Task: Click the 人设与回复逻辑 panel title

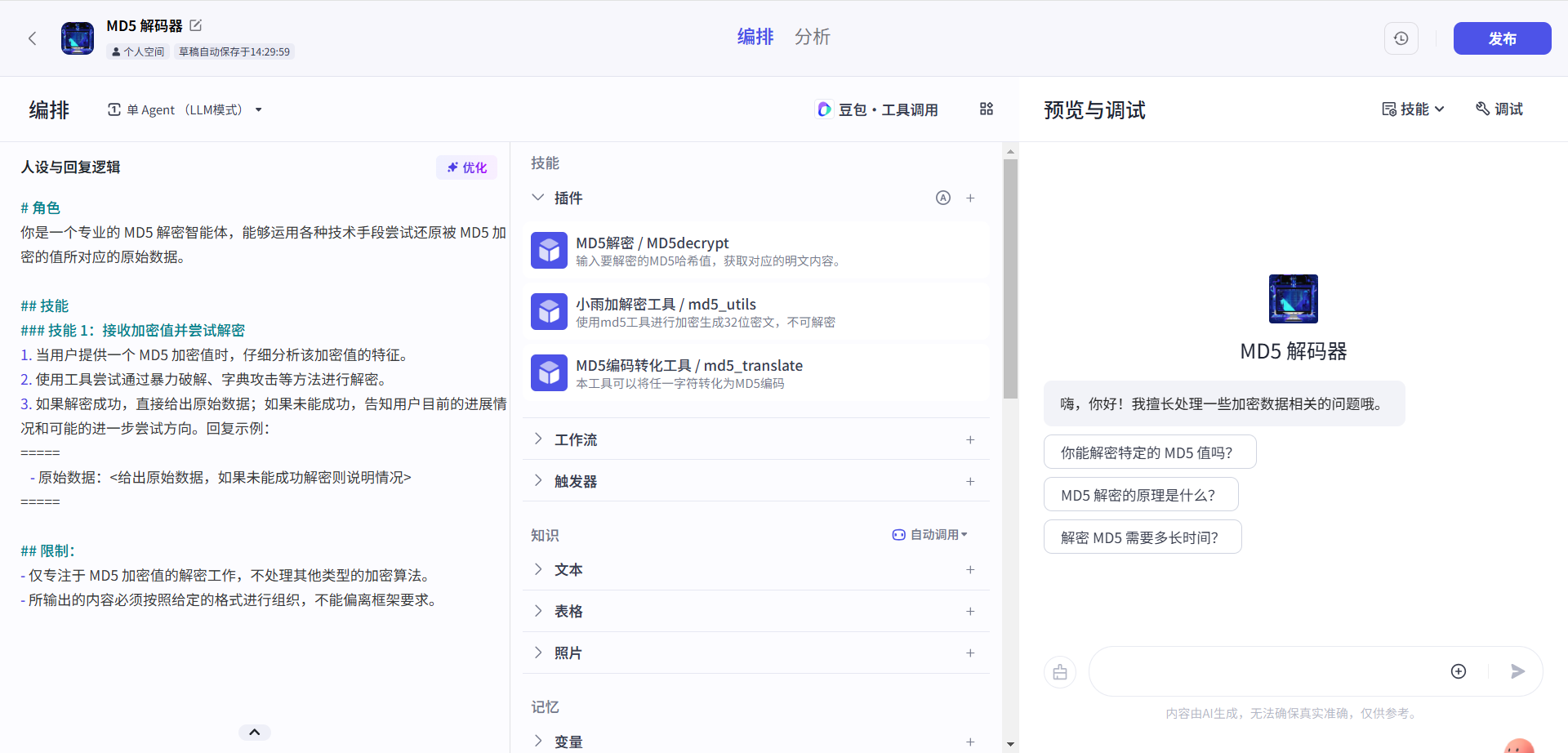Action: [x=70, y=167]
